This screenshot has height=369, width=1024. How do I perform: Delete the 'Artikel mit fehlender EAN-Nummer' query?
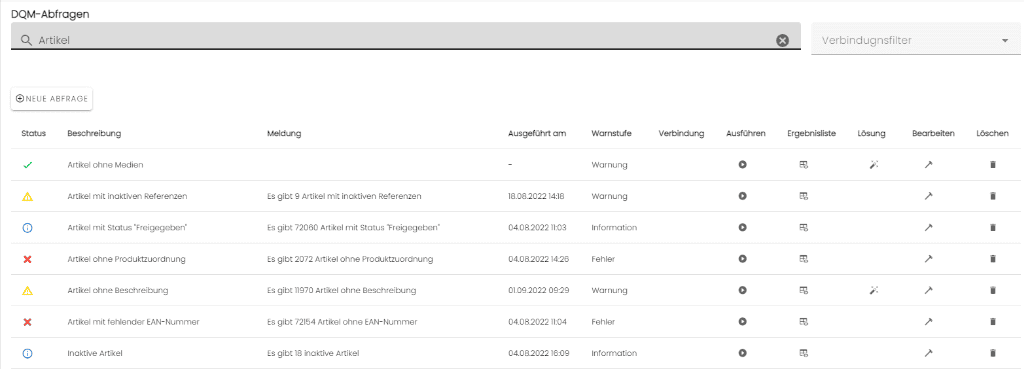(993, 321)
